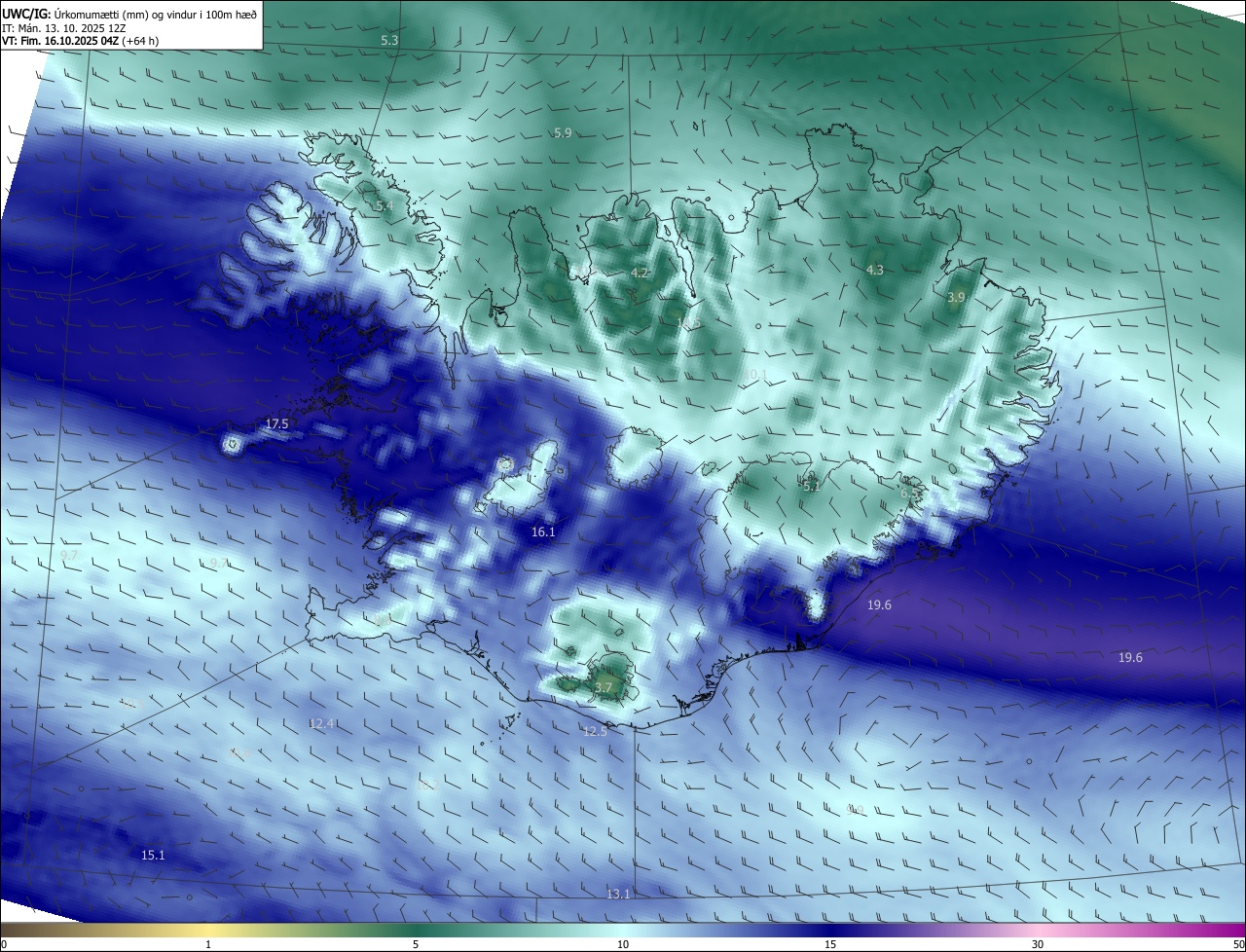1246x952 pixels.
Task: Click the 5.1 value label on the glacier
Action: click(811, 486)
